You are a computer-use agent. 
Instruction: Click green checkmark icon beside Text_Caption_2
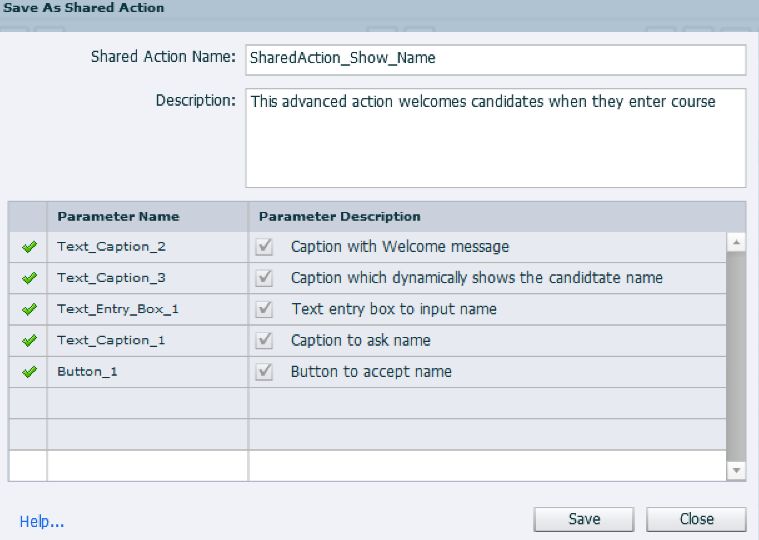29,247
